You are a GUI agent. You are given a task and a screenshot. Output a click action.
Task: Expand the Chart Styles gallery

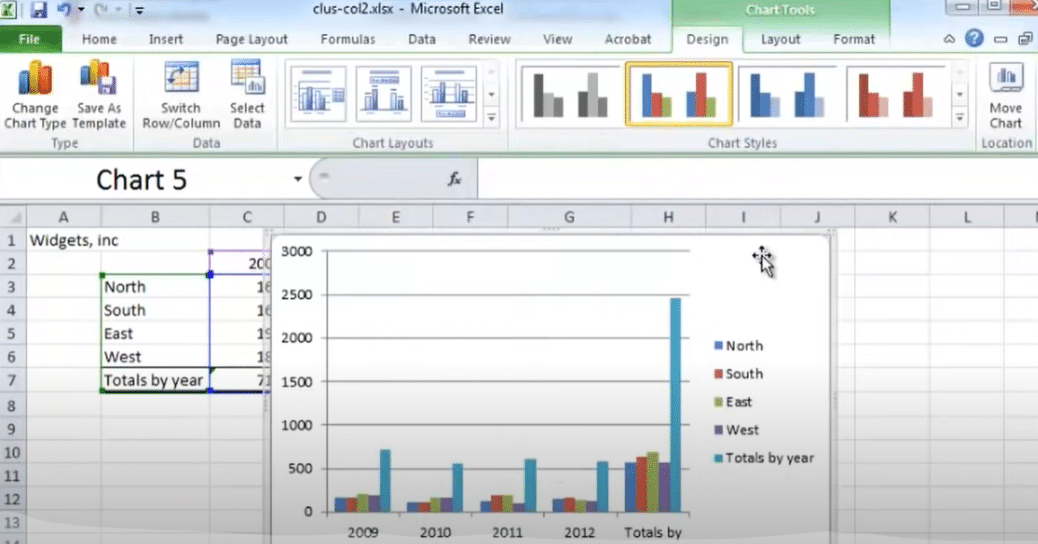coord(959,118)
